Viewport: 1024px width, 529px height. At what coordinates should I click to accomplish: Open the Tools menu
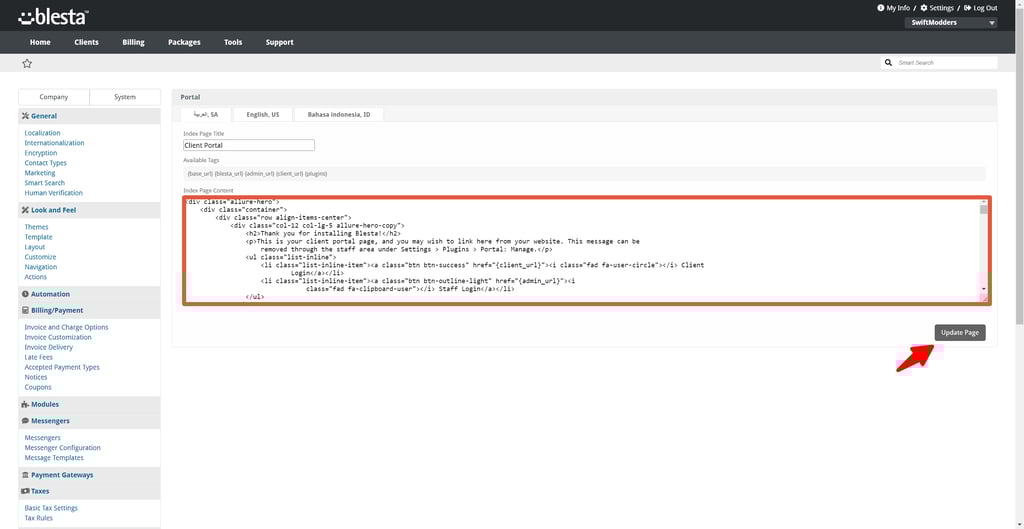pos(233,42)
